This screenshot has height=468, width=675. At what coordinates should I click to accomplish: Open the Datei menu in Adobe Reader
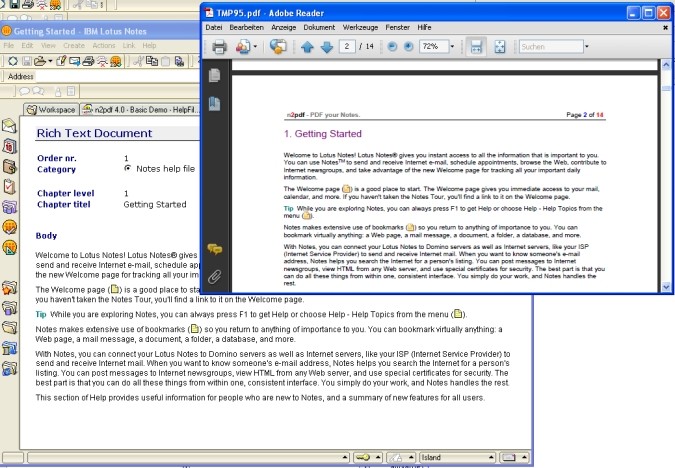tap(214, 27)
